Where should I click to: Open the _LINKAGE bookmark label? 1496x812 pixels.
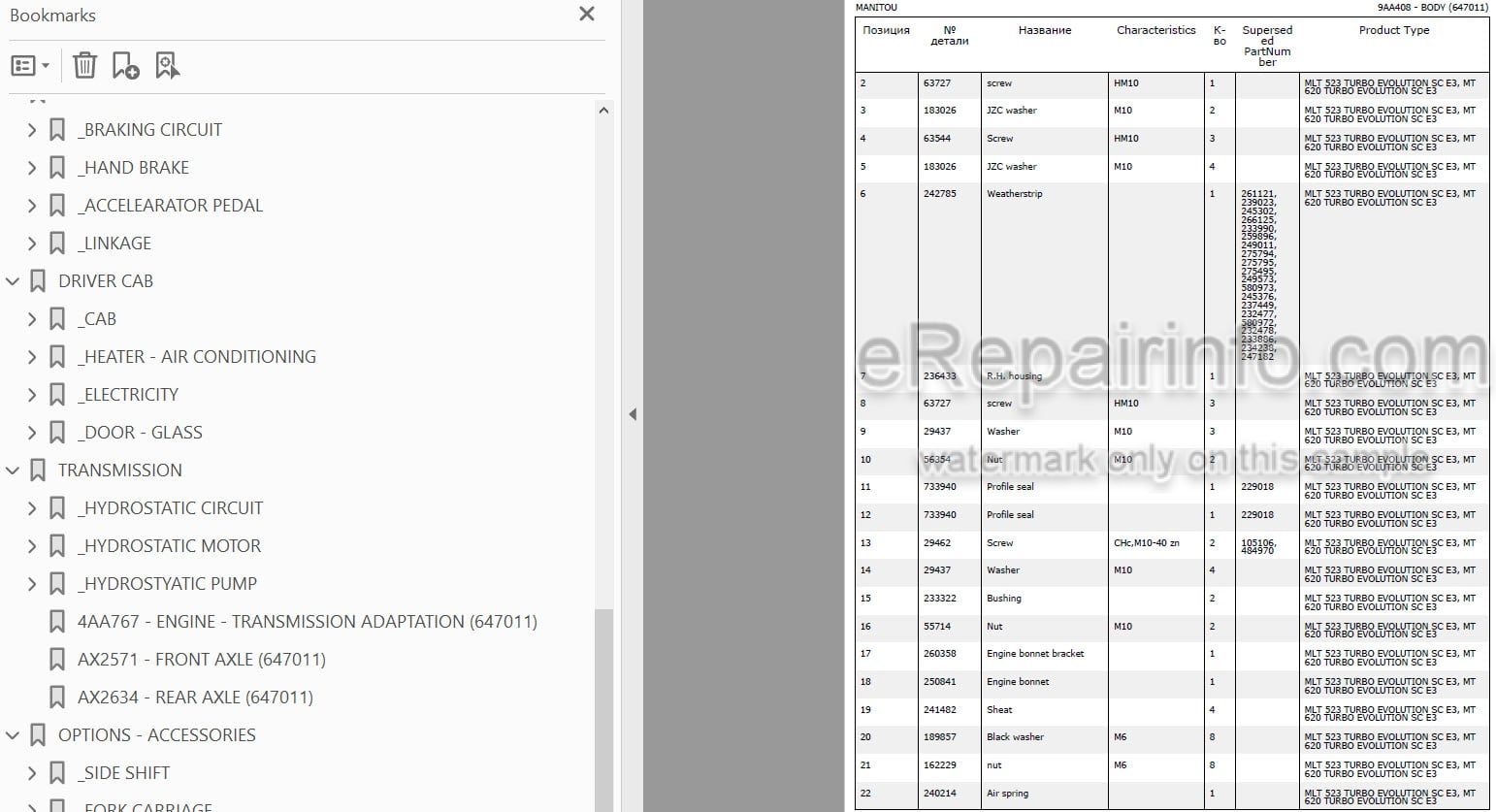pos(114,243)
